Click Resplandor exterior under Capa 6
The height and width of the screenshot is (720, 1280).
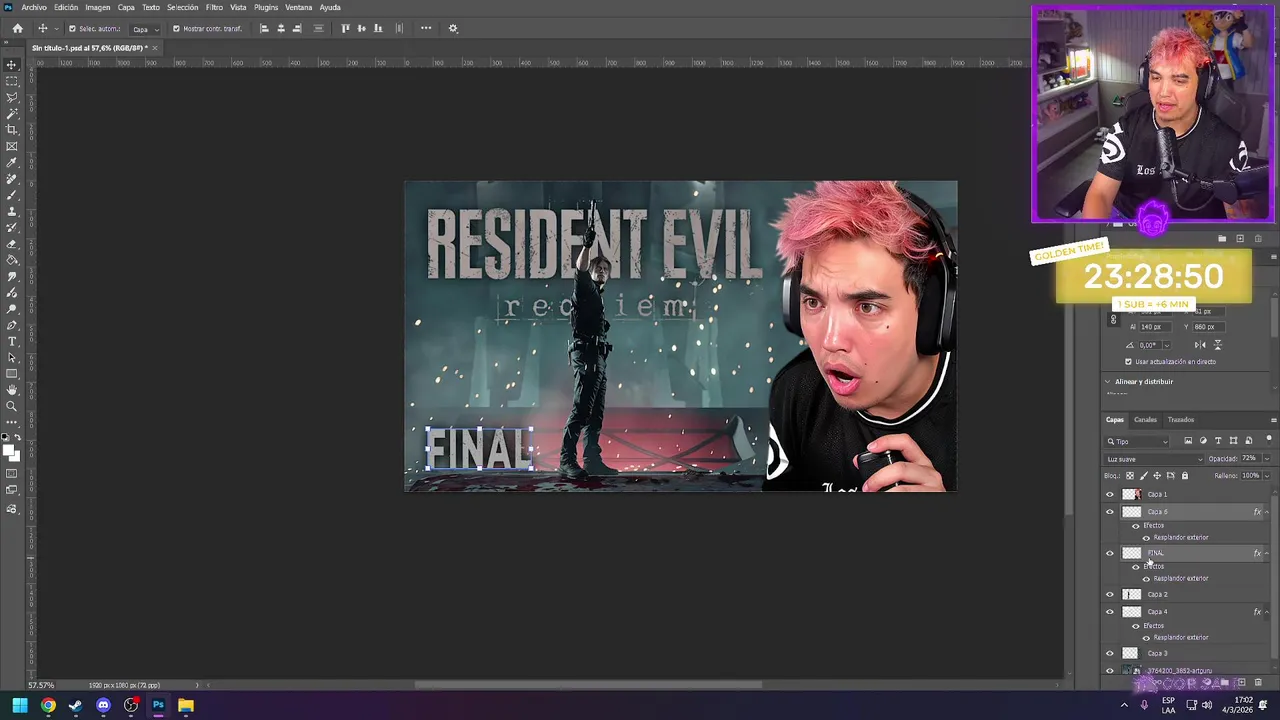pos(1181,538)
